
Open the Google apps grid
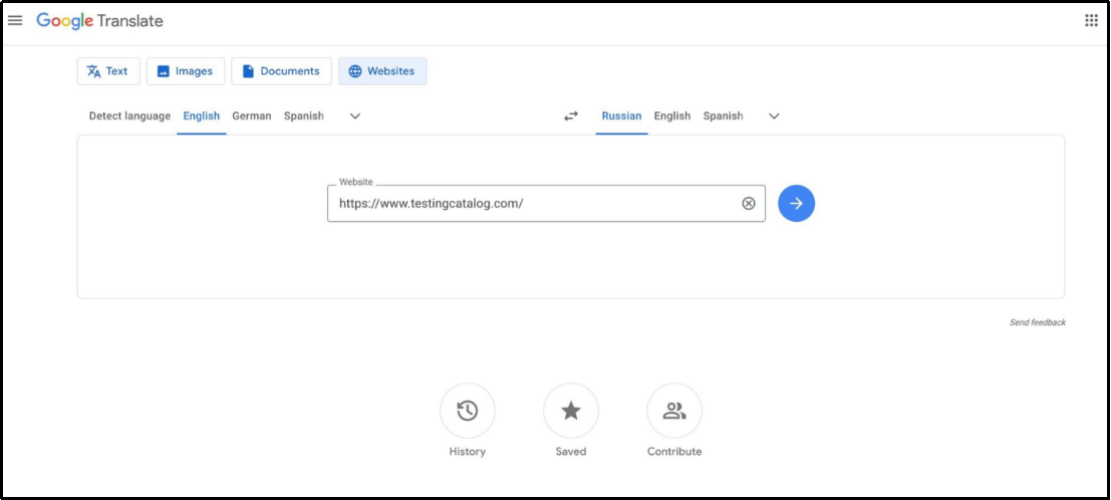point(1091,21)
